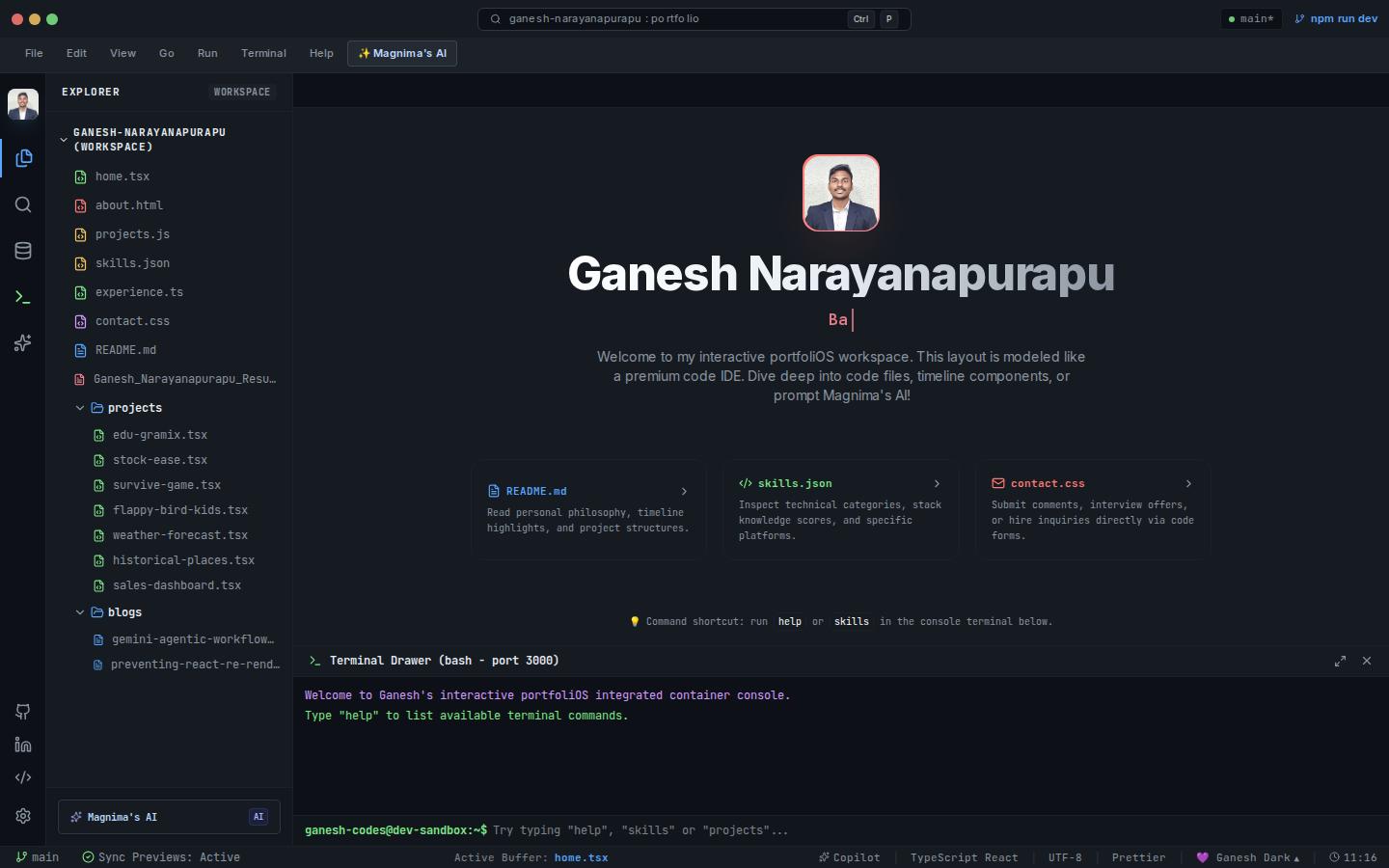1389x868 pixels.
Task: Open the terminal prompt icon in activity bar
Action: click(x=23, y=297)
